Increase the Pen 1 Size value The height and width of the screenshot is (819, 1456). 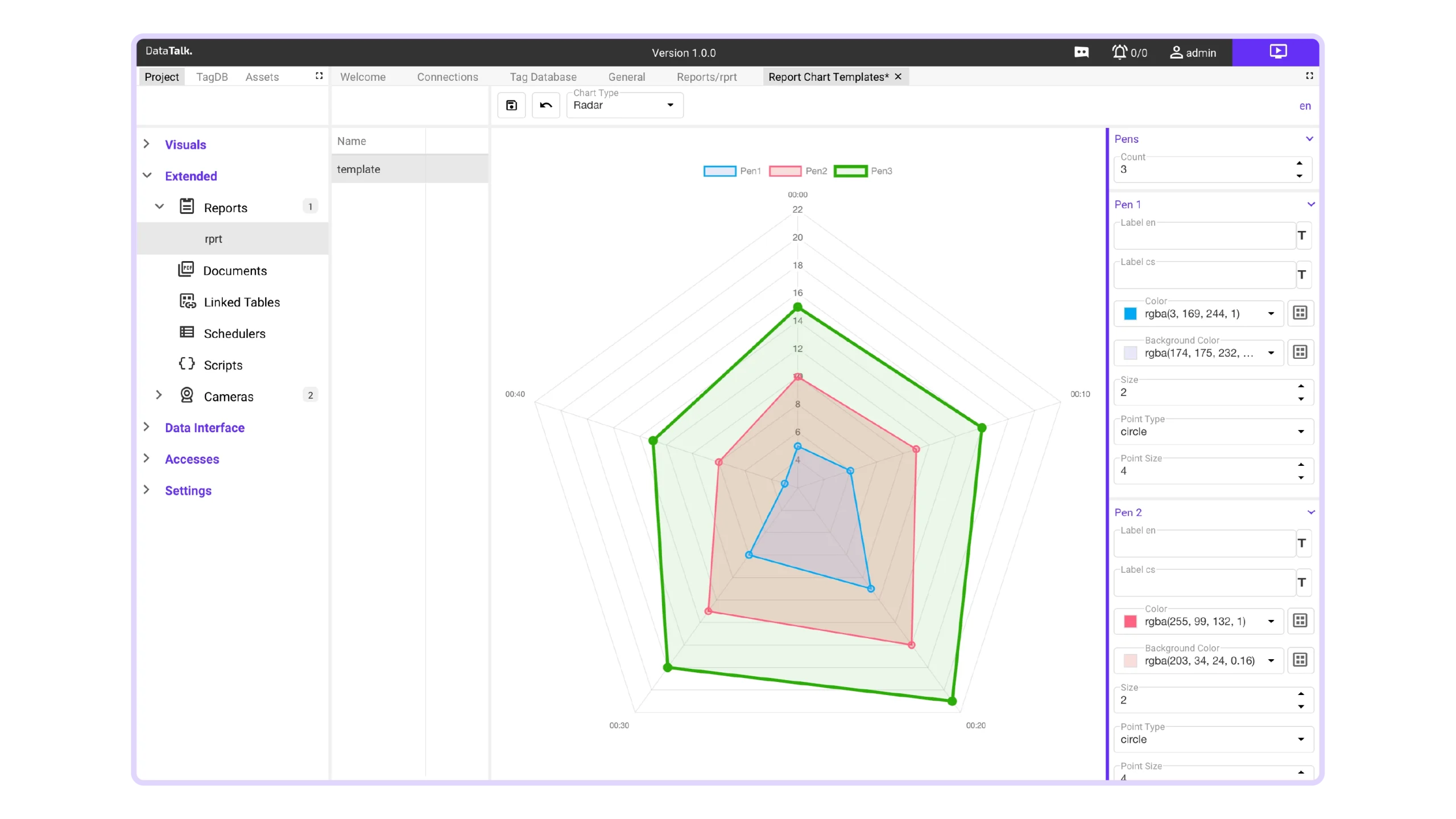(1301, 386)
